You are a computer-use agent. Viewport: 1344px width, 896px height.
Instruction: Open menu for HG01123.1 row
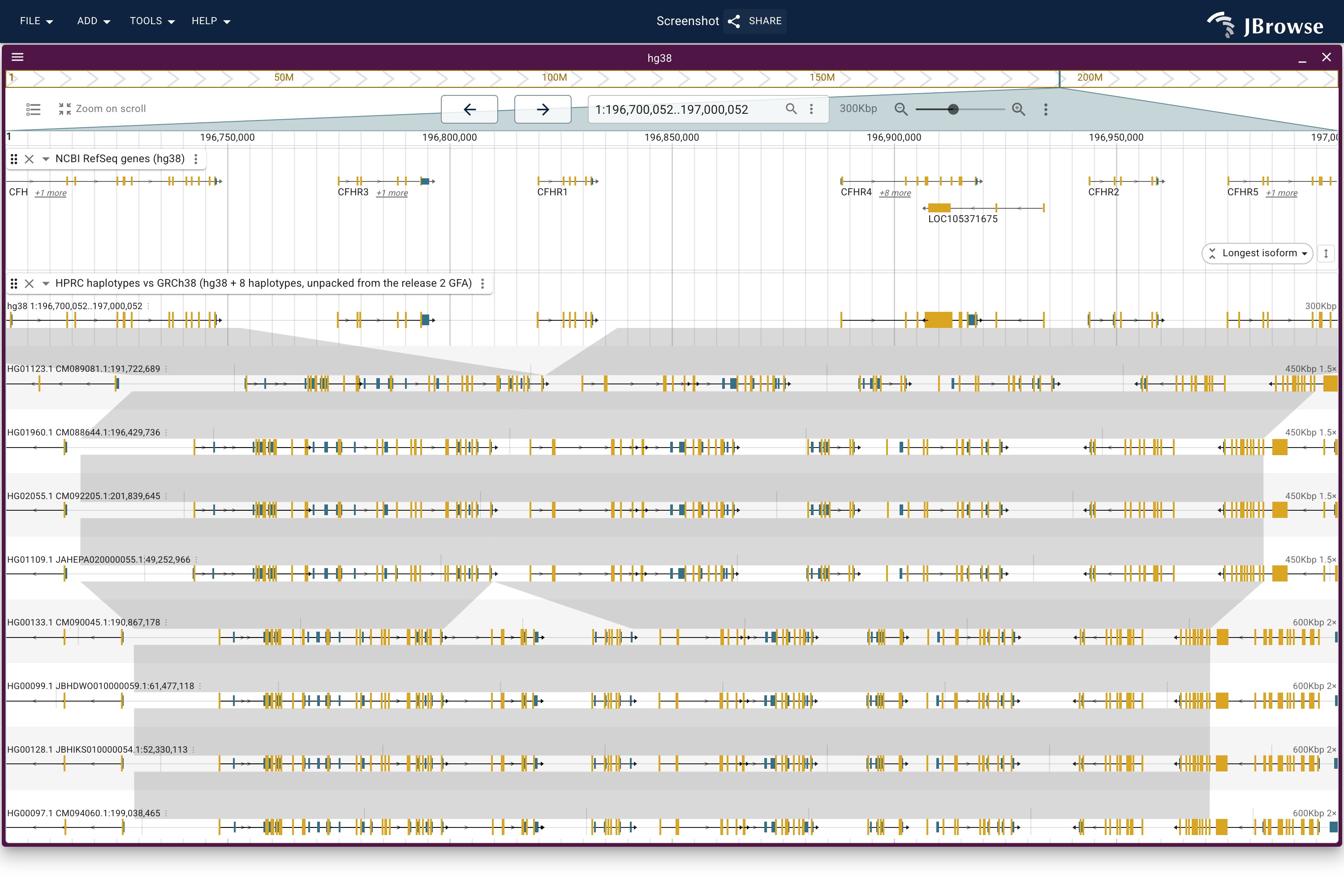pyautogui.click(x=166, y=369)
